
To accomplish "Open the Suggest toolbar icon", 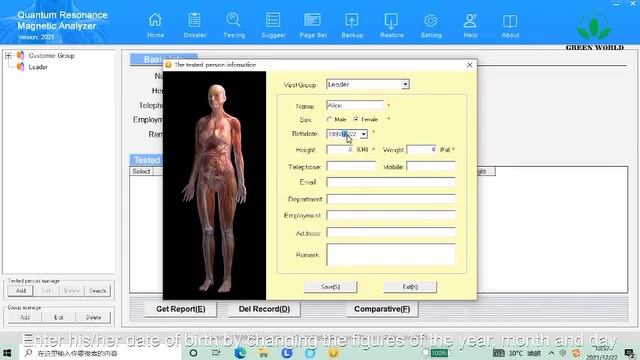I will [x=273, y=25].
